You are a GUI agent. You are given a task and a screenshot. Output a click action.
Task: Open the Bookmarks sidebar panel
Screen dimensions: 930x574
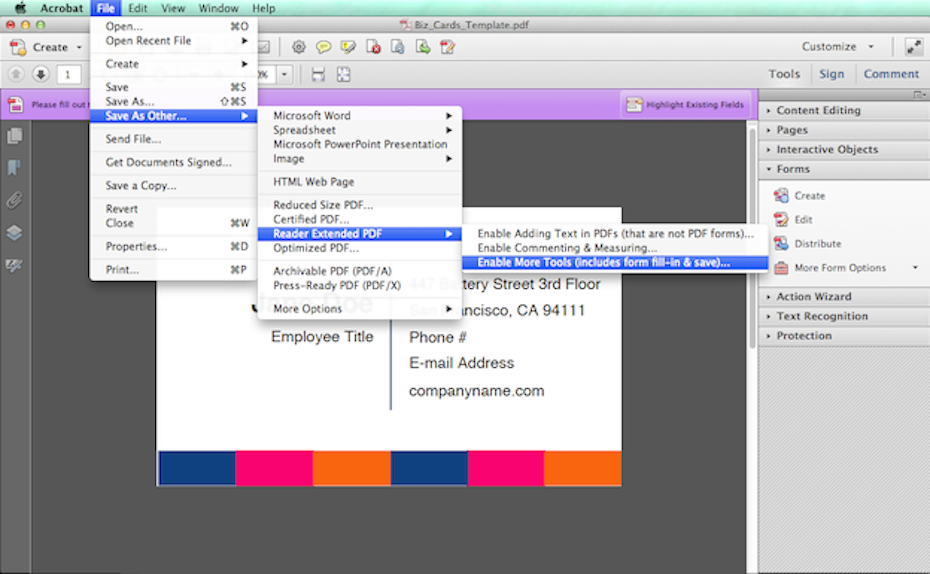click(14, 168)
